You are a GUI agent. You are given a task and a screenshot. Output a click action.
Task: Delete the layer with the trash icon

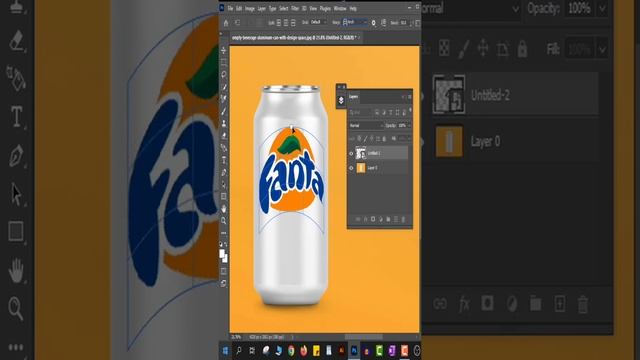pos(403,219)
